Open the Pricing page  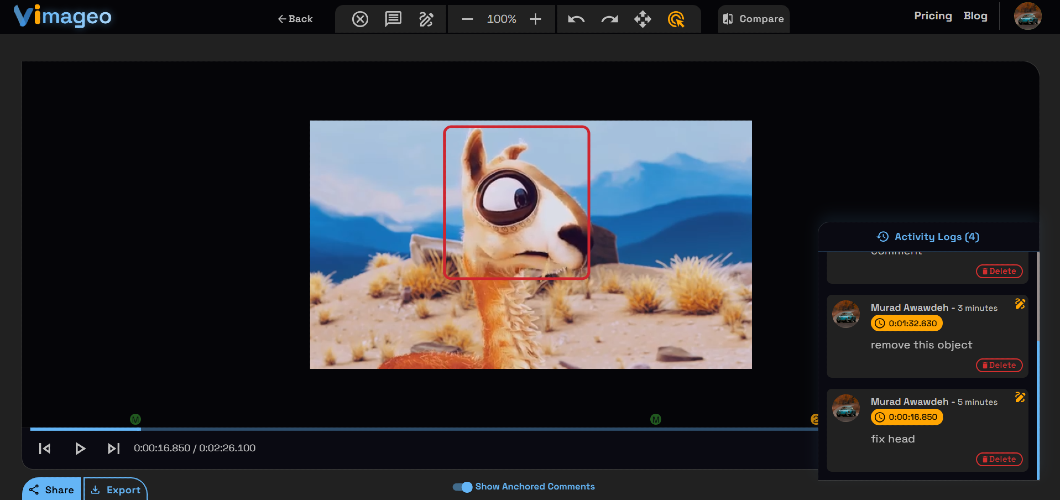(933, 16)
